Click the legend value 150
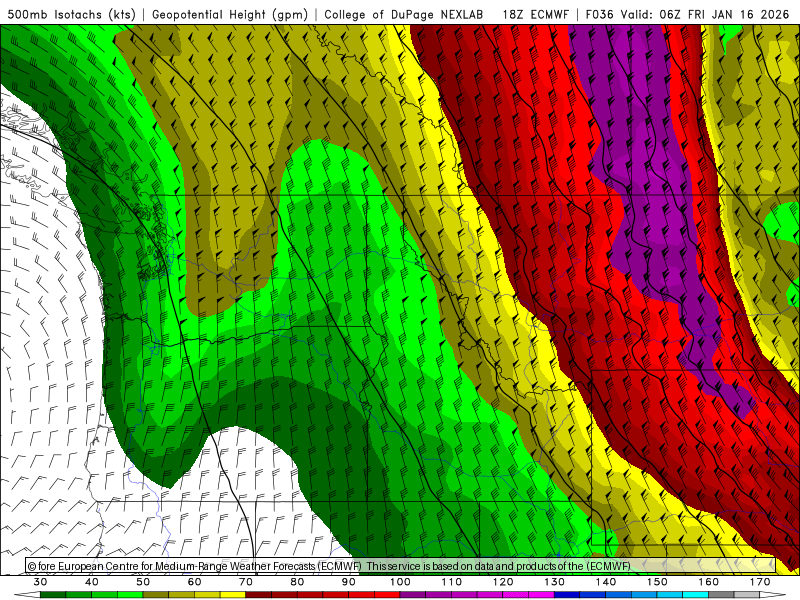Viewport: 800px width, 600px height. (x=658, y=582)
